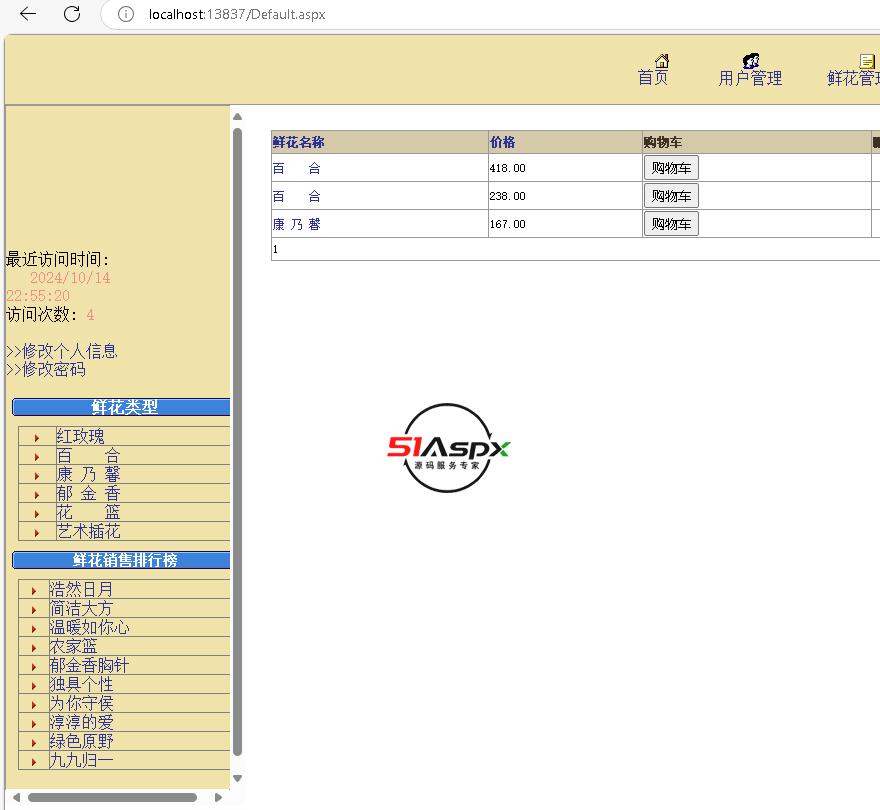Click the sidebar horizontal scrollbar right arrow
This screenshot has width=880, height=810.
pyautogui.click(x=219, y=797)
